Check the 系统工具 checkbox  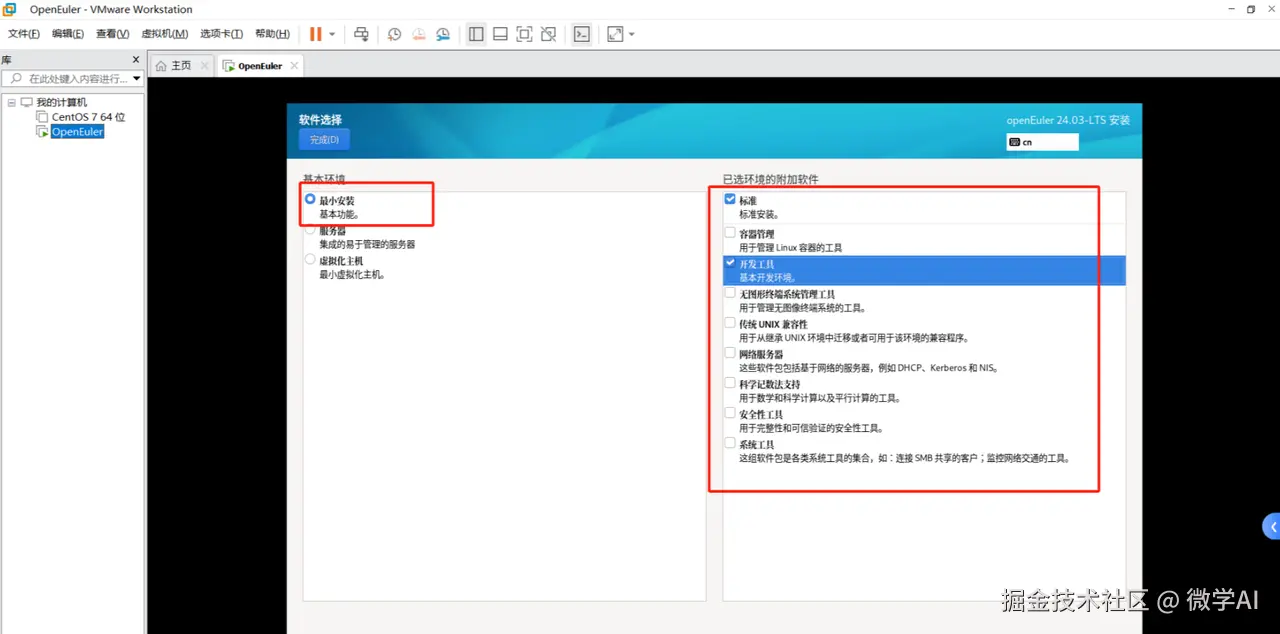(730, 443)
